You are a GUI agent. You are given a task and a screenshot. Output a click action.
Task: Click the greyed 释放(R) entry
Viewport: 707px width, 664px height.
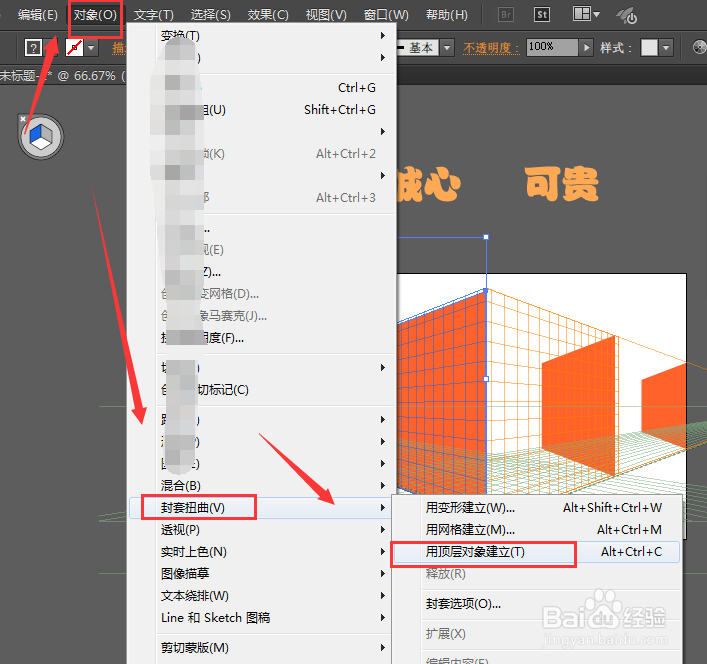tap(537, 574)
